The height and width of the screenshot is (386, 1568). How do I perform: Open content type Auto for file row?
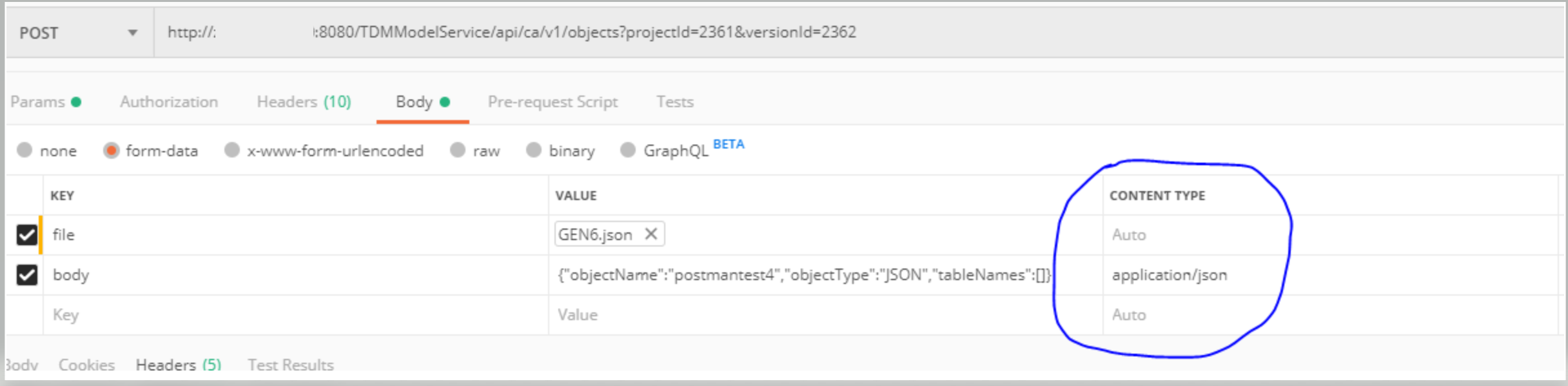[x=1129, y=235]
